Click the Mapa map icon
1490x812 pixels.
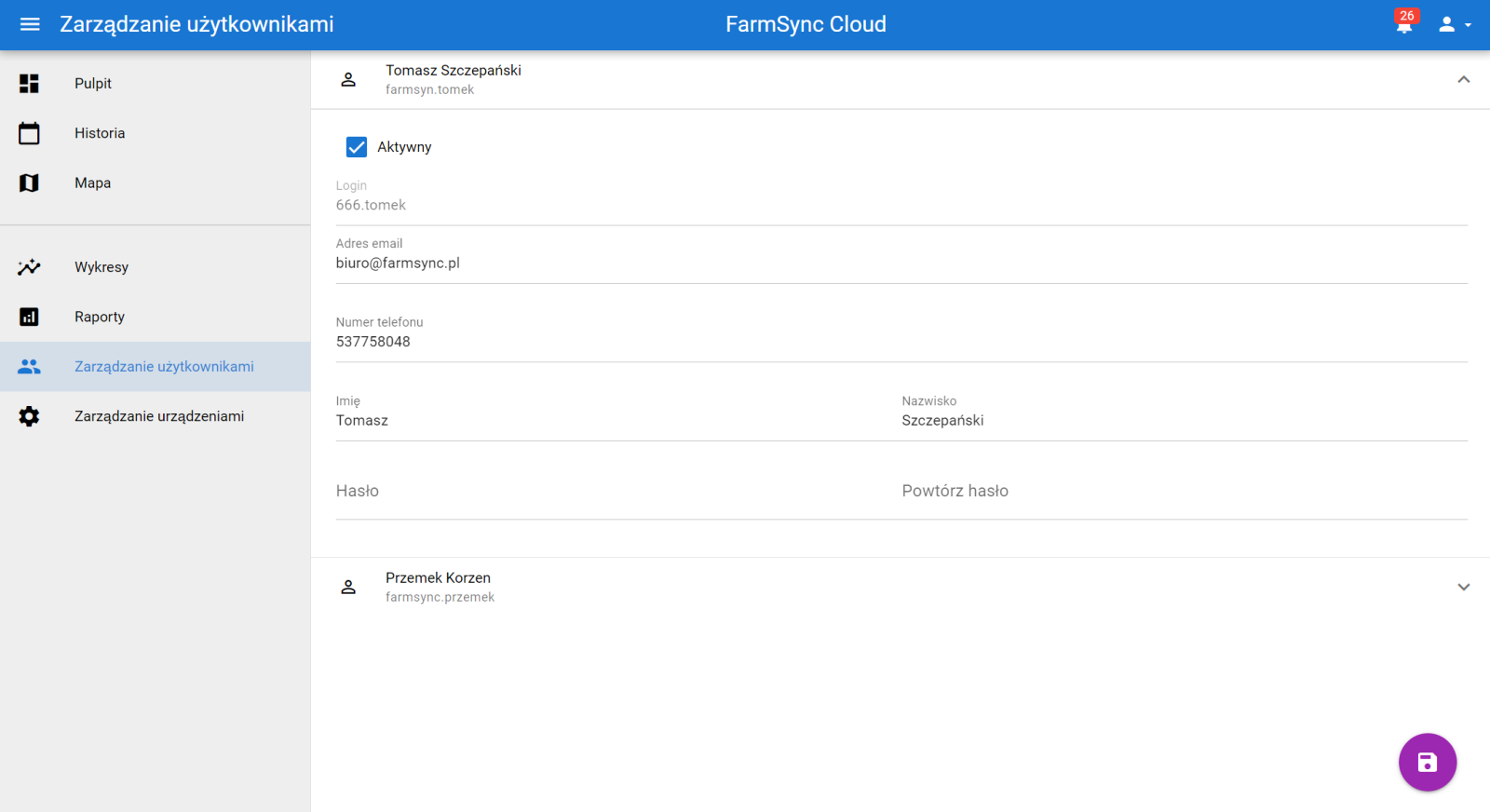pos(29,183)
